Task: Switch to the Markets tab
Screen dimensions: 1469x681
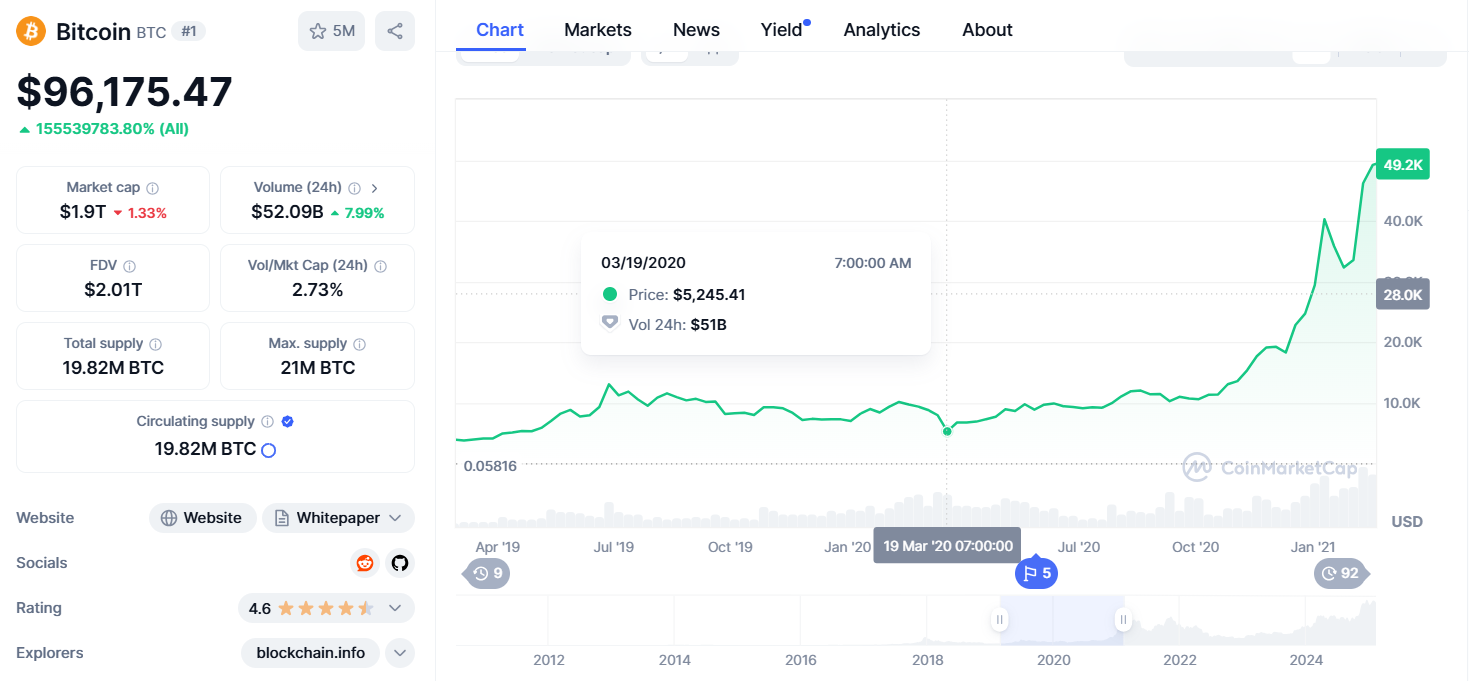Action: (x=598, y=30)
